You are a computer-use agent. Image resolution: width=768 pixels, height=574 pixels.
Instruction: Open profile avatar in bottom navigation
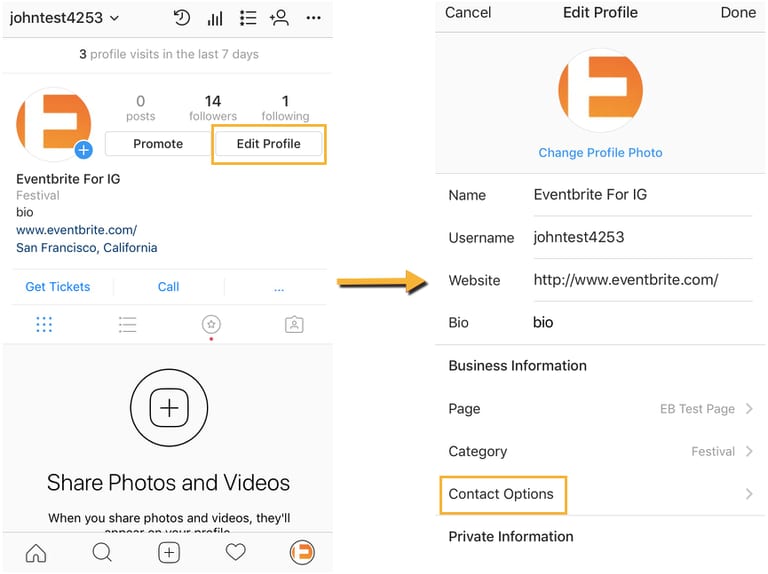[x=302, y=552]
